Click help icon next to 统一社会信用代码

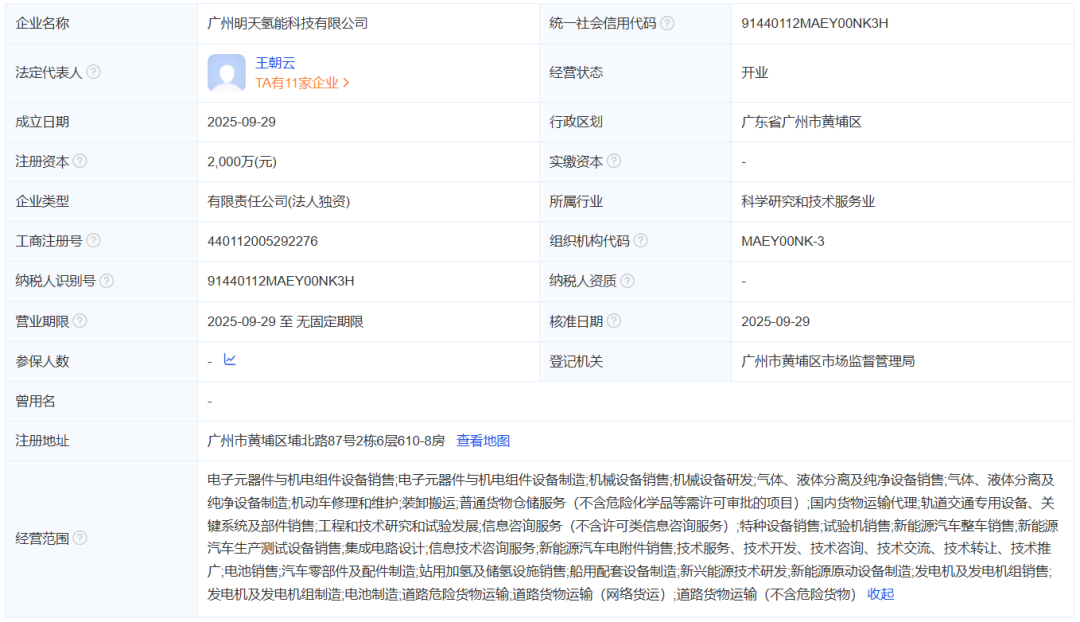[x=667, y=23]
